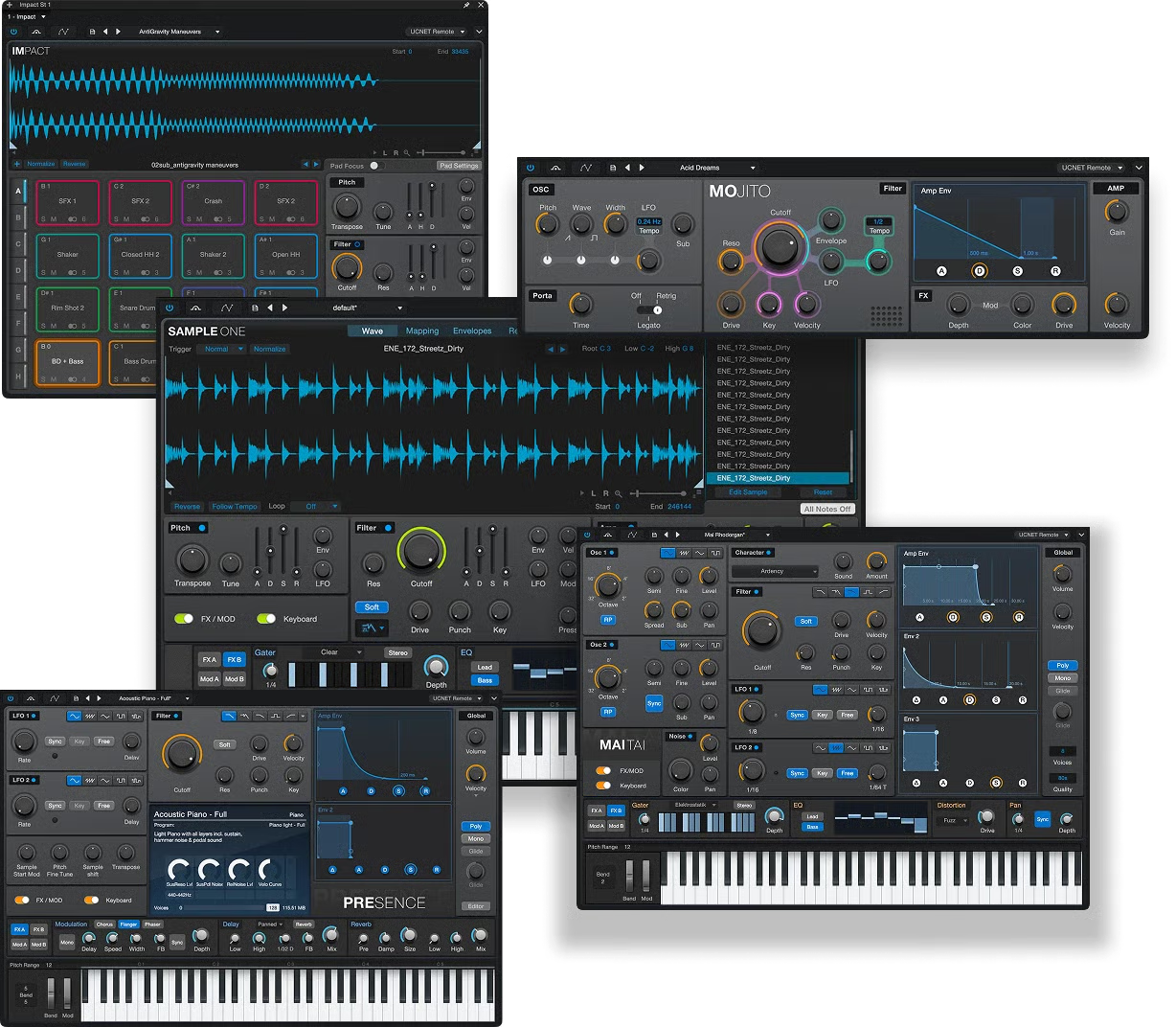Switch to the Mapping tab in Sample One
This screenshot has height=1027, width=1176.
pos(422,331)
